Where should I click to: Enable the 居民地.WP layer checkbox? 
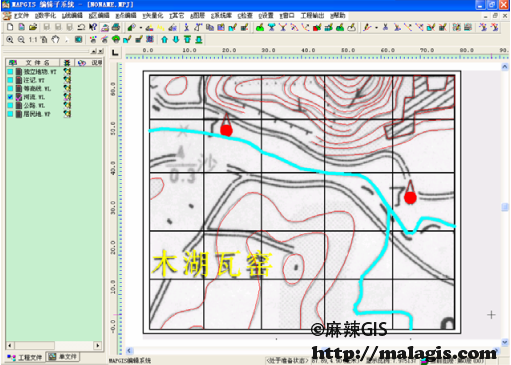point(10,114)
